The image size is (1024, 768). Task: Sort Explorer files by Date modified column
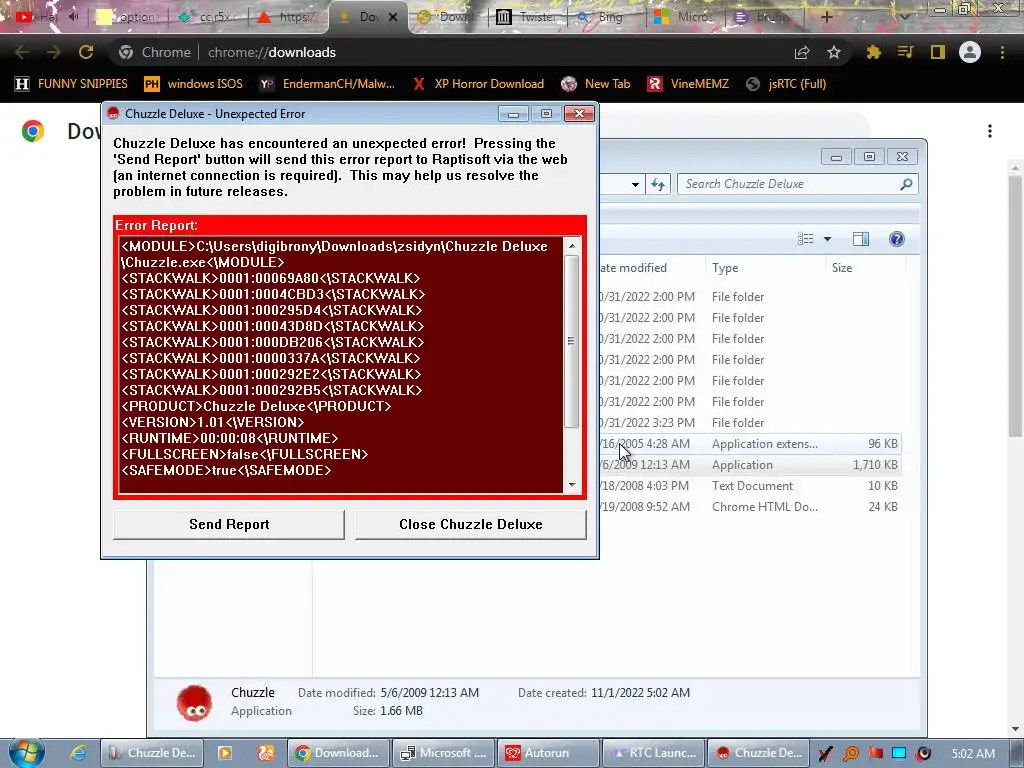(652, 268)
